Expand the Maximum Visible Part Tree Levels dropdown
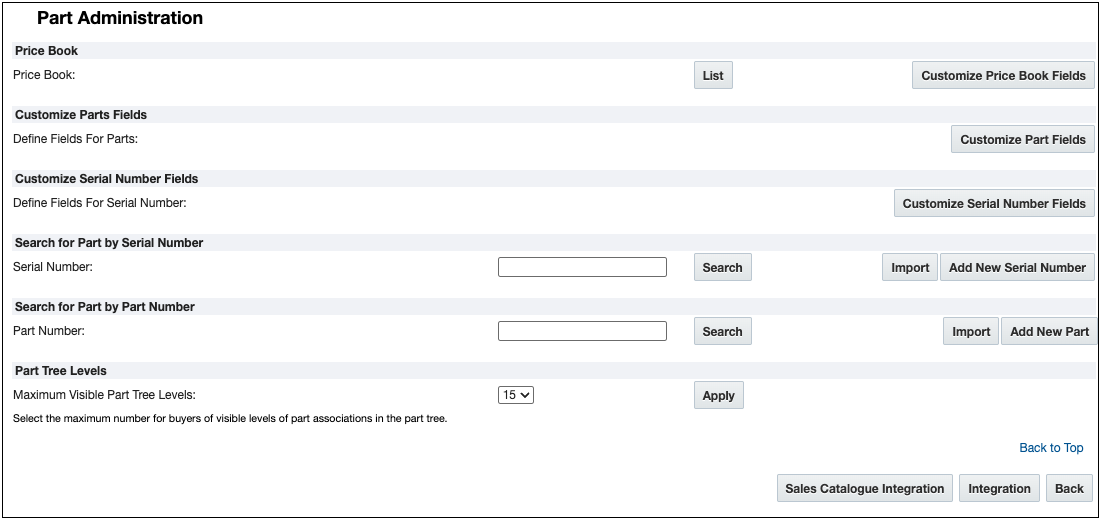The height and width of the screenshot is (520, 1101). 517,395
